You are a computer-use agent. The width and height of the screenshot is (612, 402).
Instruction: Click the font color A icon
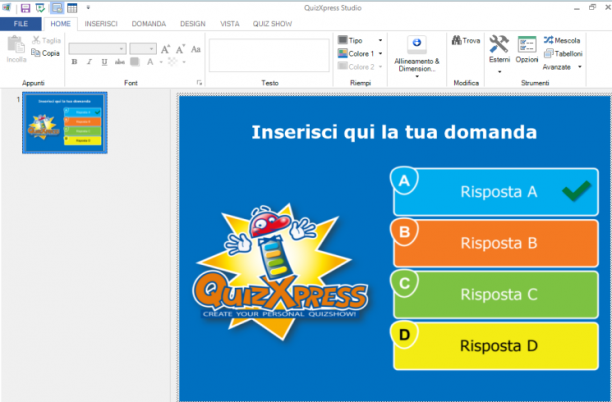tap(150, 62)
